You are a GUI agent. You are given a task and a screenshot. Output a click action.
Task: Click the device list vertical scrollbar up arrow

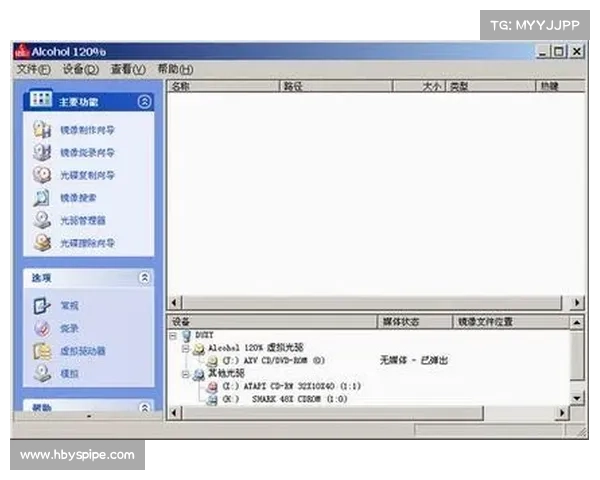point(577,323)
